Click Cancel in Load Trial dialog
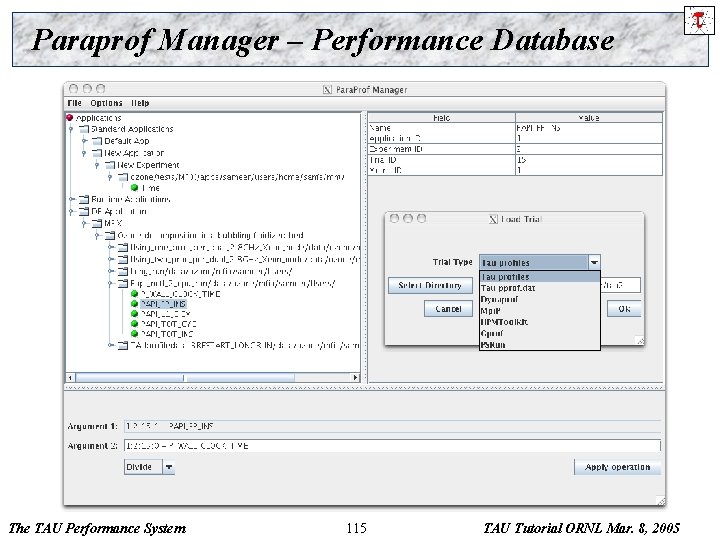 pos(448,309)
